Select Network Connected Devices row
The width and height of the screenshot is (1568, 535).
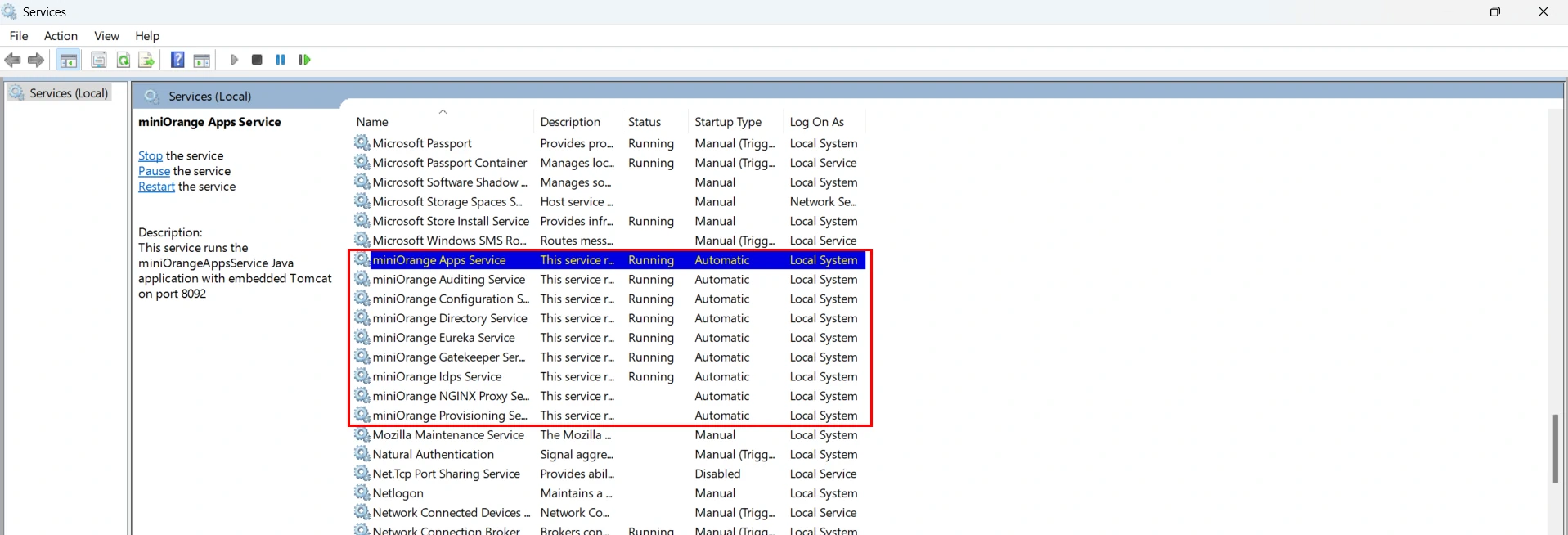(609, 513)
